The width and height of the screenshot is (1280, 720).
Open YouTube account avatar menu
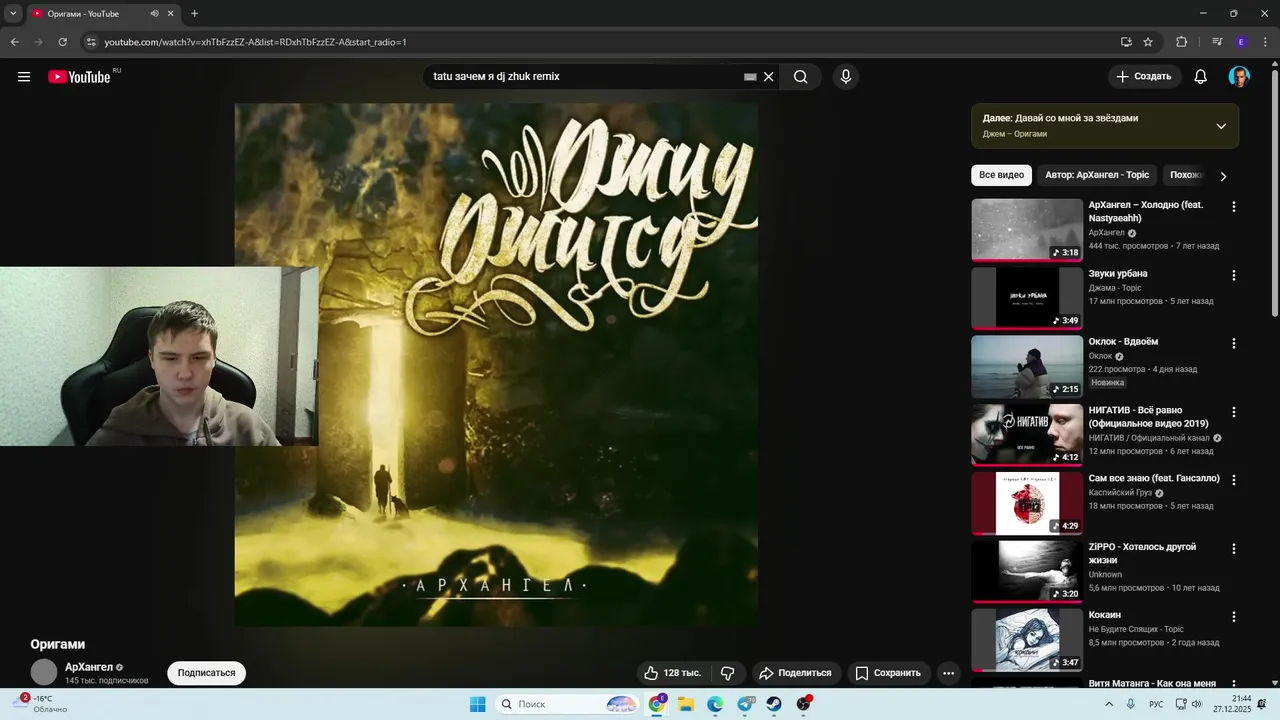click(x=1239, y=77)
